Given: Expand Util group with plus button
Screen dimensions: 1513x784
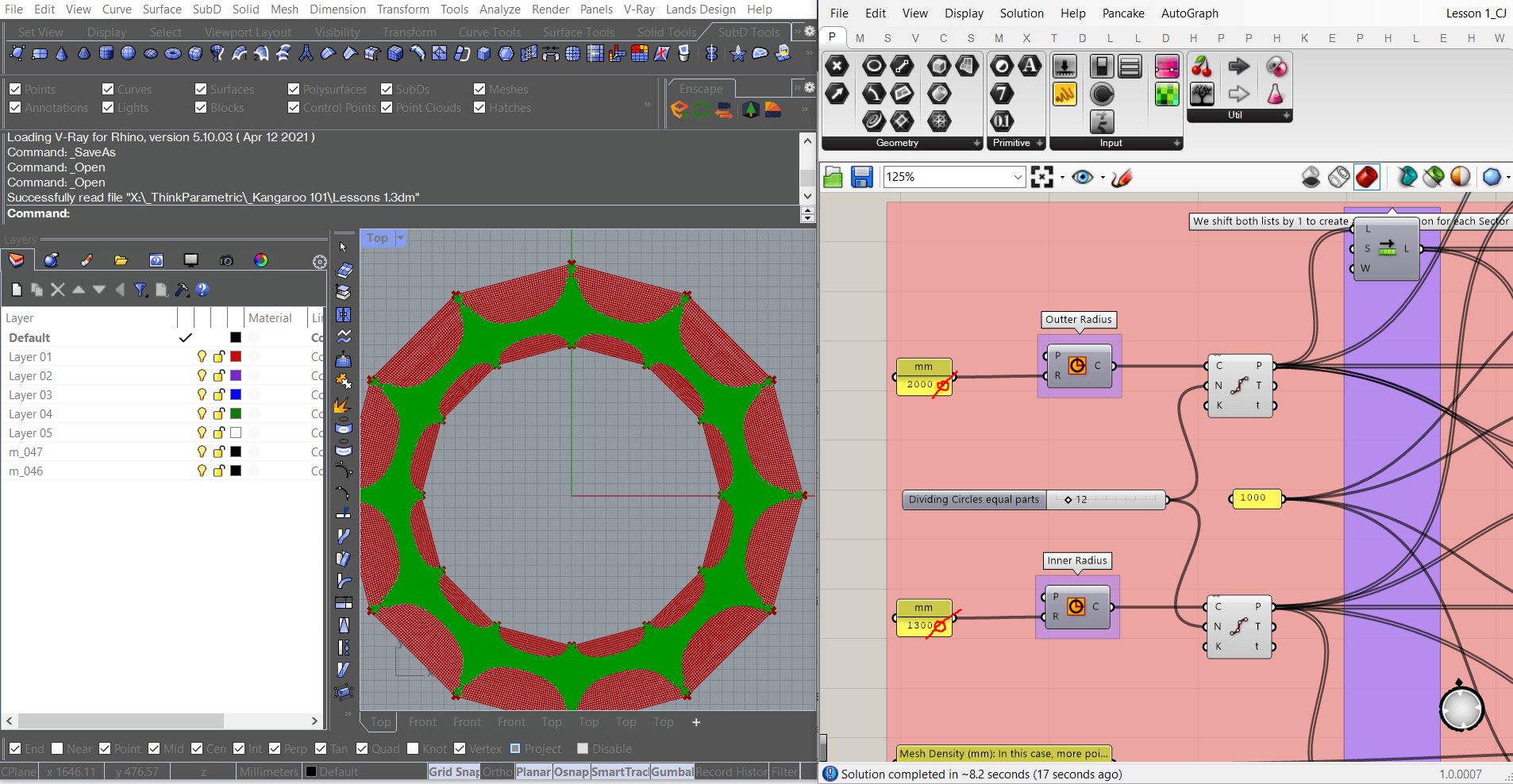Looking at the screenshot, I should point(1287,115).
